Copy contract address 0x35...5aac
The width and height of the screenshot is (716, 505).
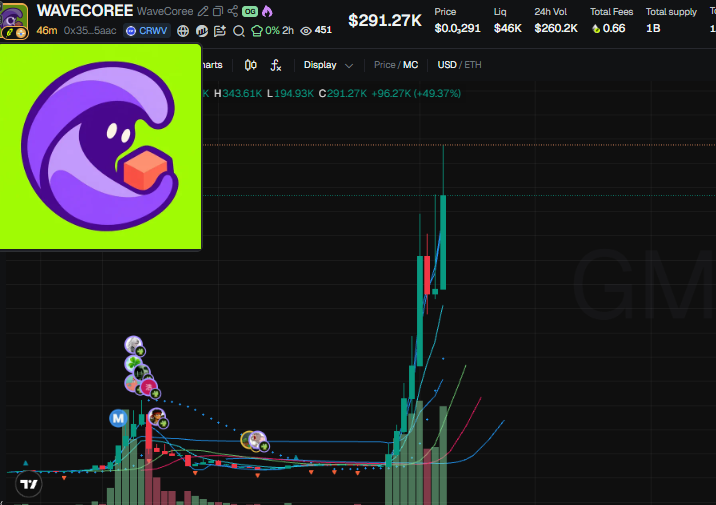[90, 31]
